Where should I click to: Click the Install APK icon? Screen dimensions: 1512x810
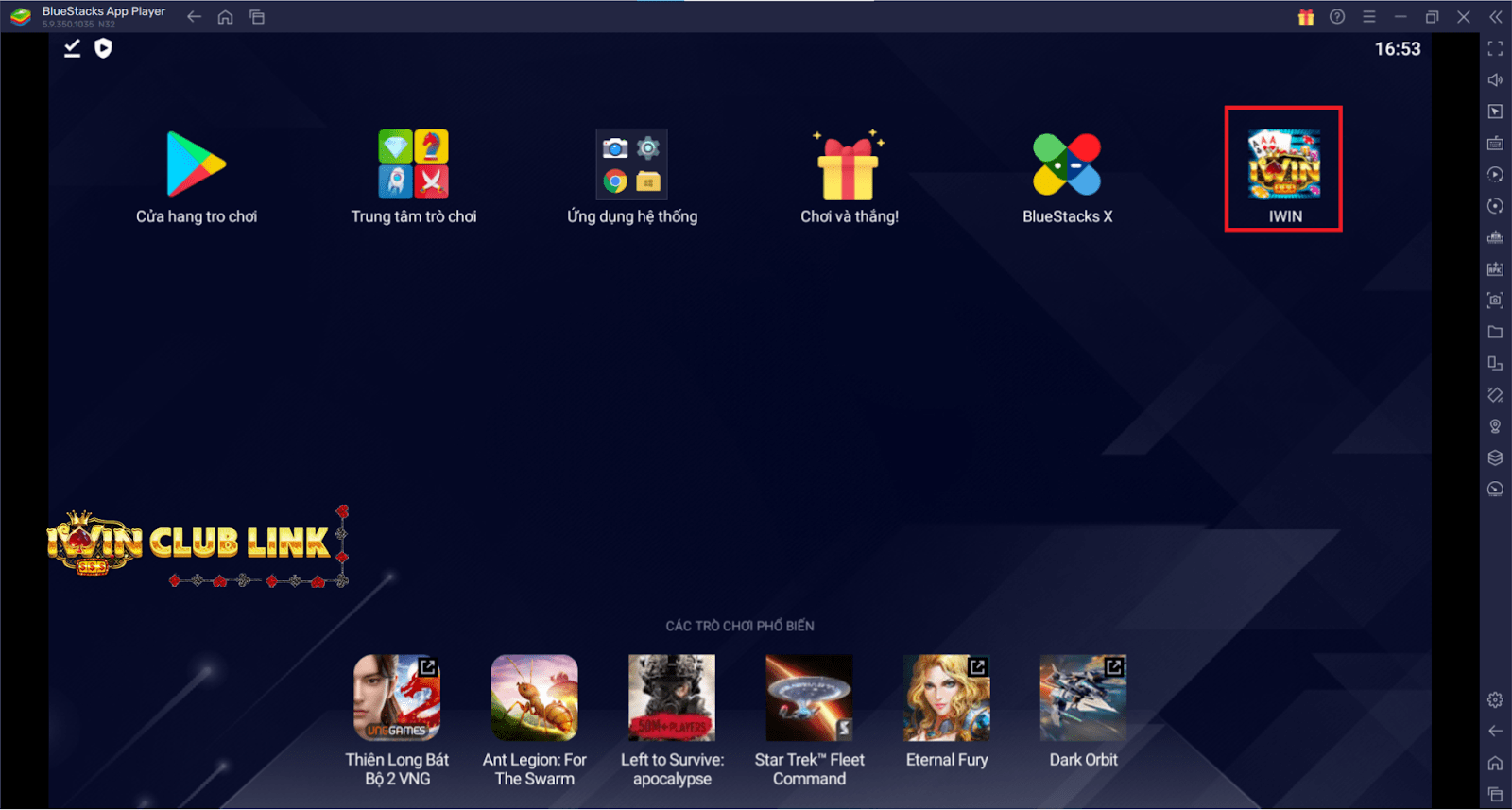(1495, 269)
